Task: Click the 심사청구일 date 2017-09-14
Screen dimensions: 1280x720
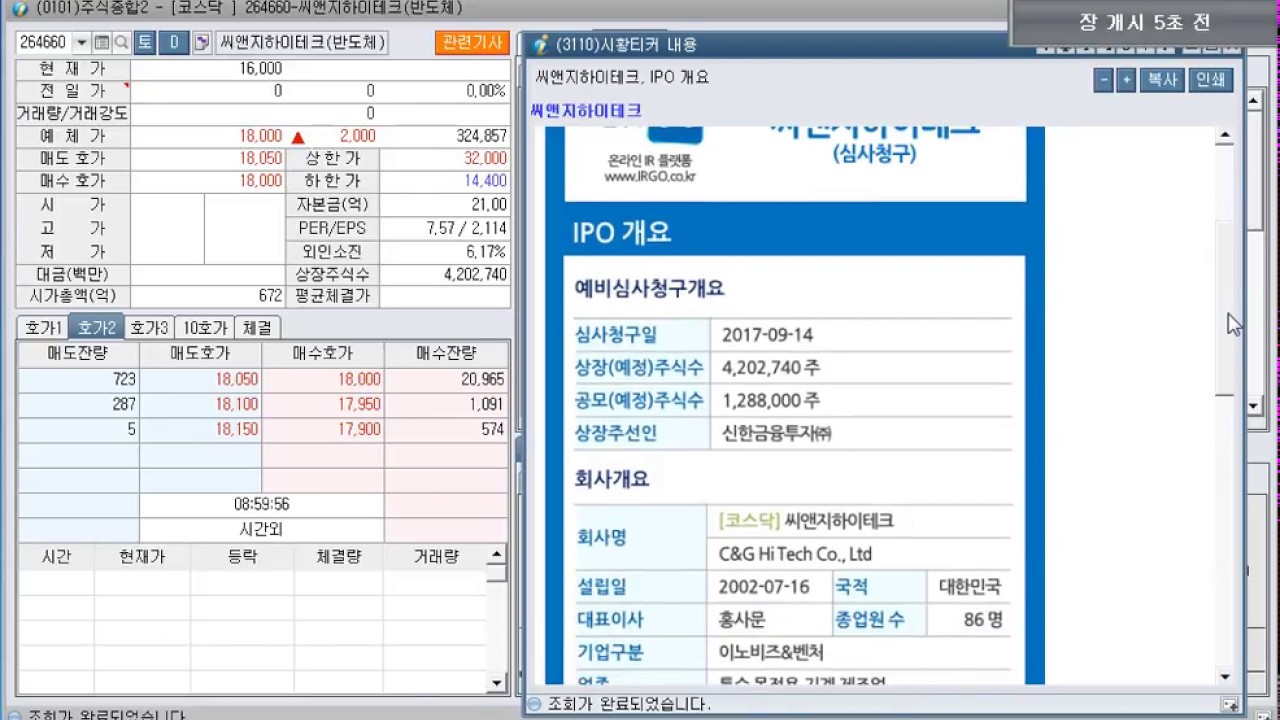Action: coord(766,335)
